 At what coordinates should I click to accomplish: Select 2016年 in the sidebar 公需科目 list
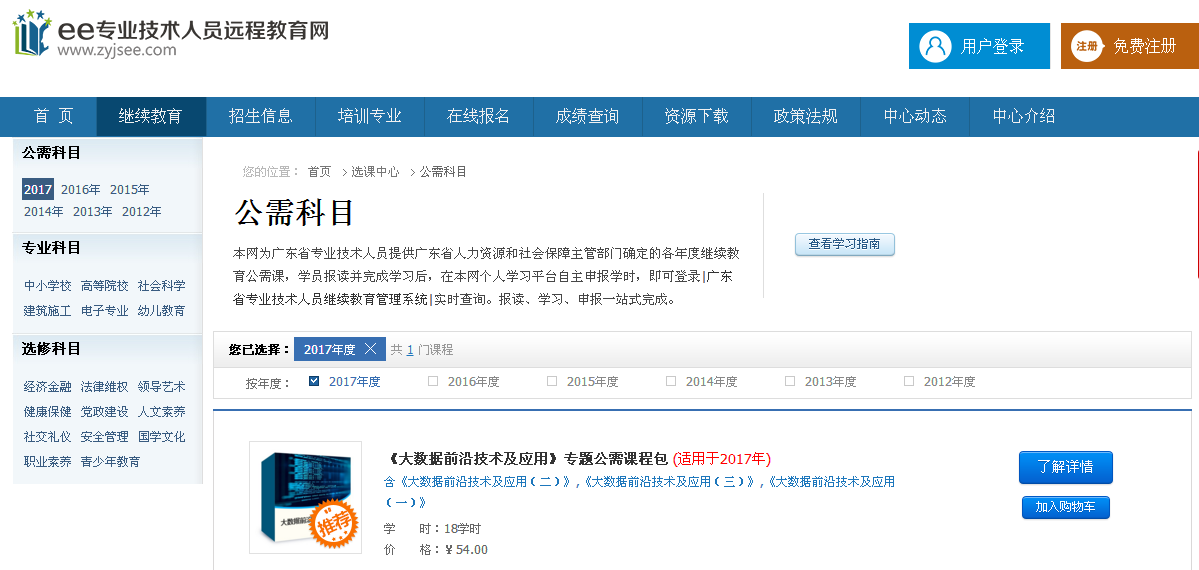coord(80,190)
